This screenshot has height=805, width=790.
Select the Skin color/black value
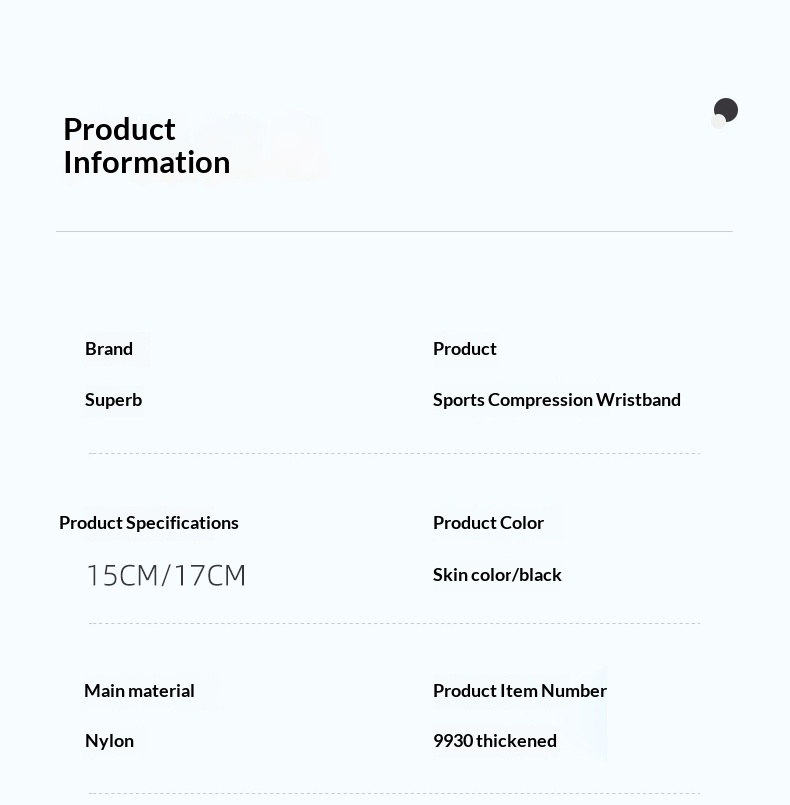[x=497, y=575]
